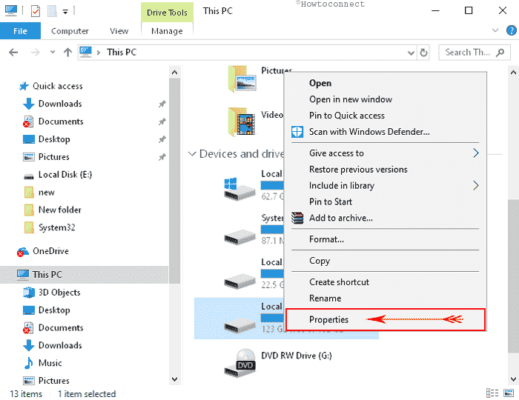Choose Pin to Start
The height and width of the screenshot is (400, 519).
pos(330,202)
